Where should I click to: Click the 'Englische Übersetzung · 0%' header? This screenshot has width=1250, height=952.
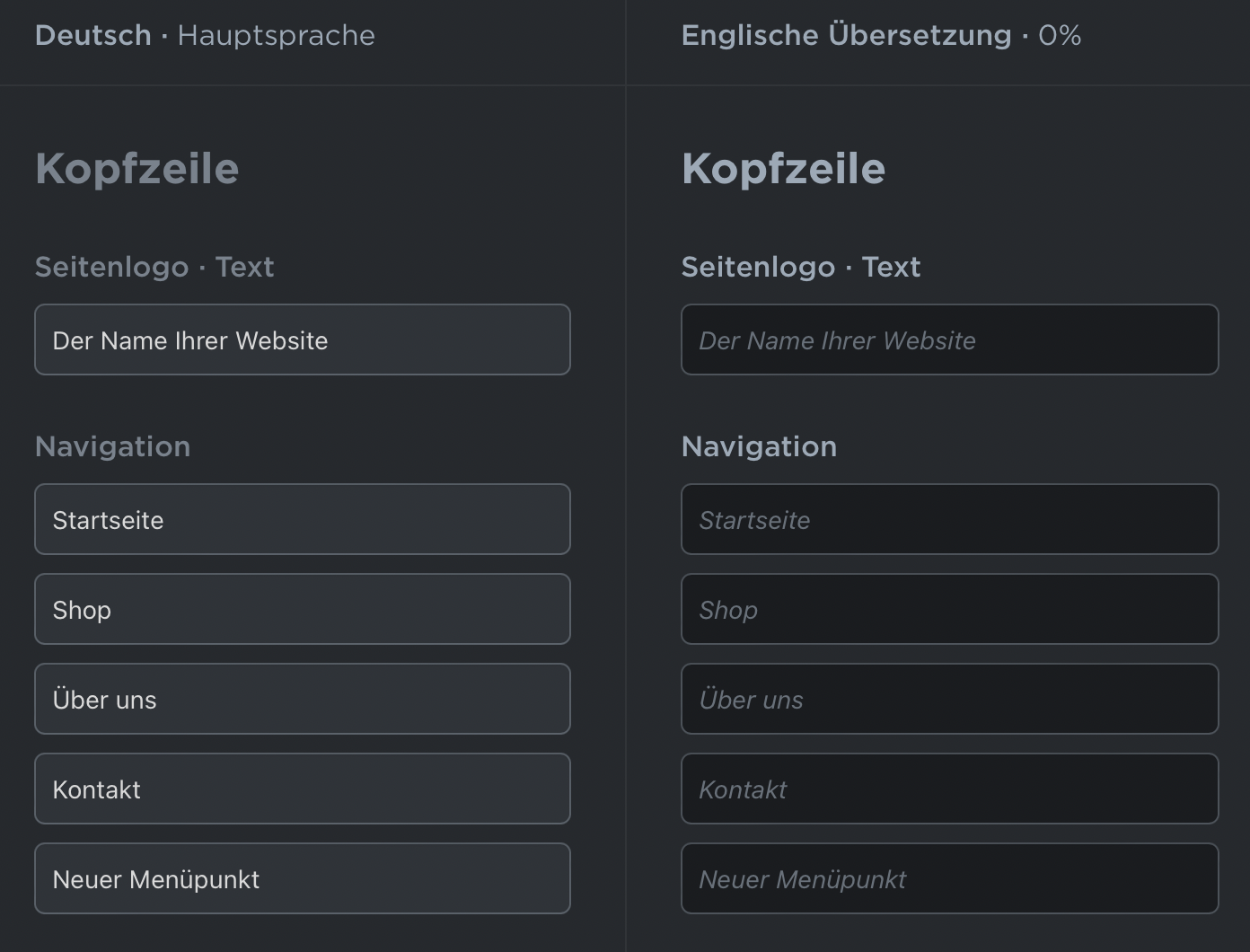point(881,36)
